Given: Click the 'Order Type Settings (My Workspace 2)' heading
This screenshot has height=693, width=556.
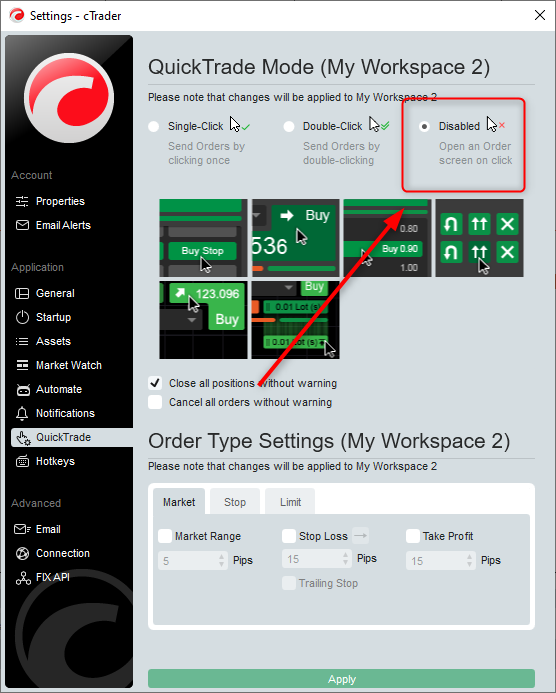Looking at the screenshot, I should point(329,441).
